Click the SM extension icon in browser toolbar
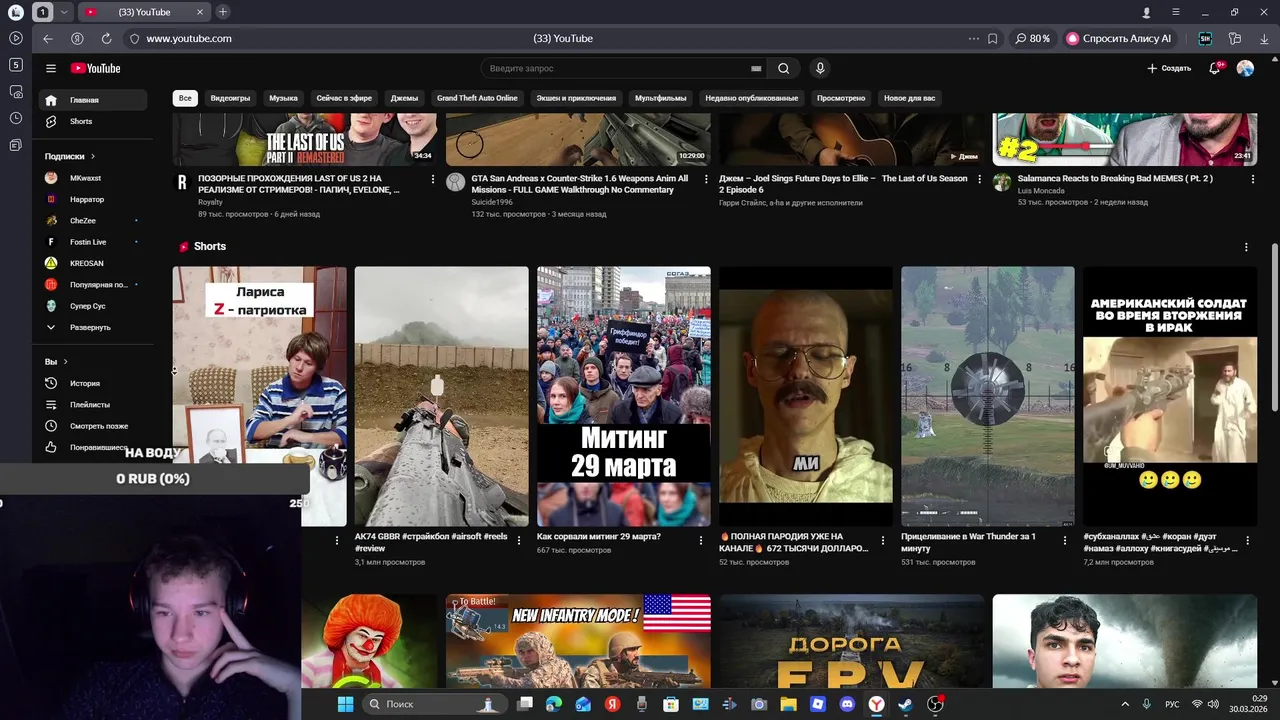Screen dimensions: 1280x720 (x=1205, y=38)
